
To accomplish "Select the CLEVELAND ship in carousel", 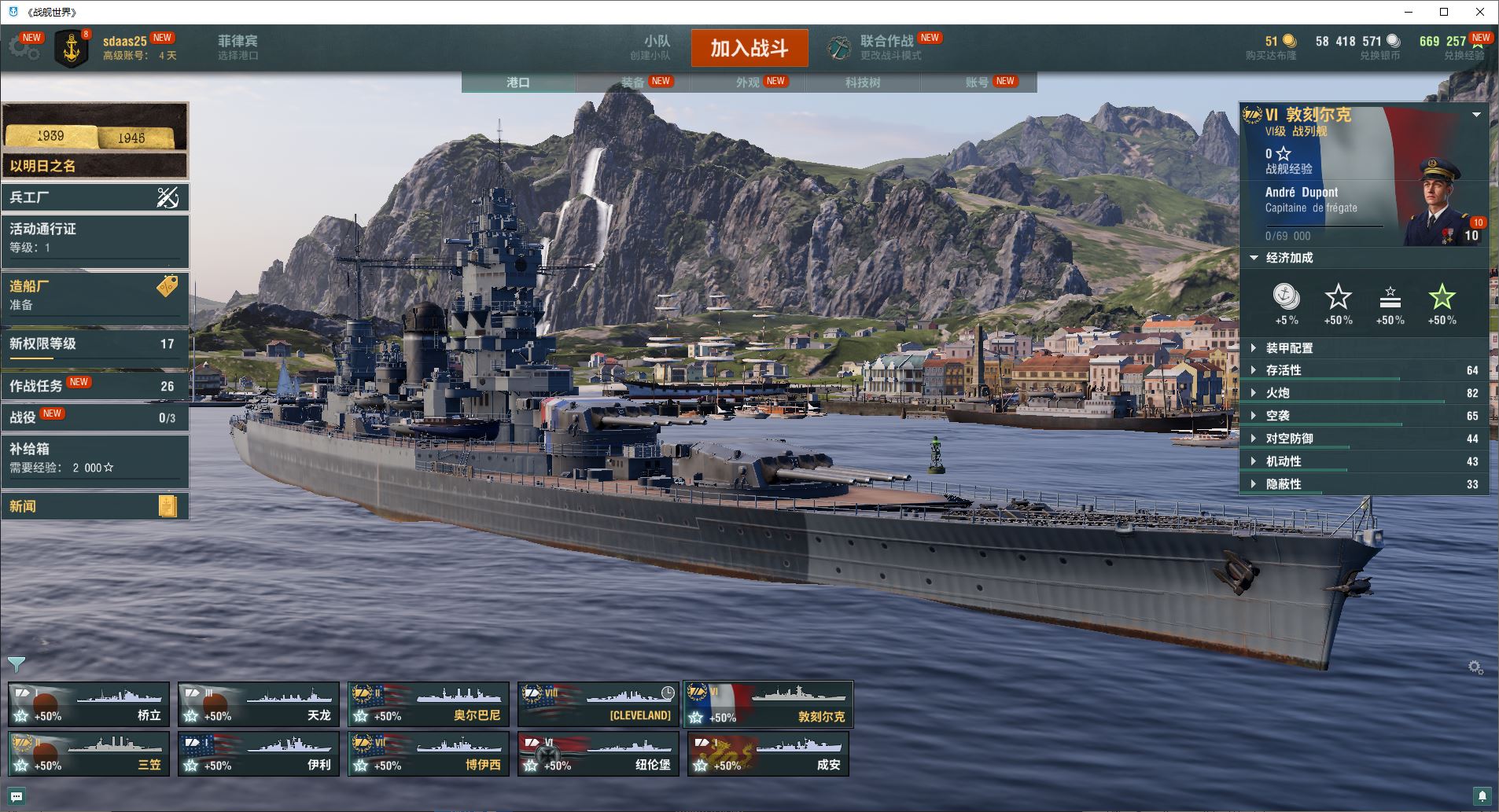I will click(x=598, y=704).
